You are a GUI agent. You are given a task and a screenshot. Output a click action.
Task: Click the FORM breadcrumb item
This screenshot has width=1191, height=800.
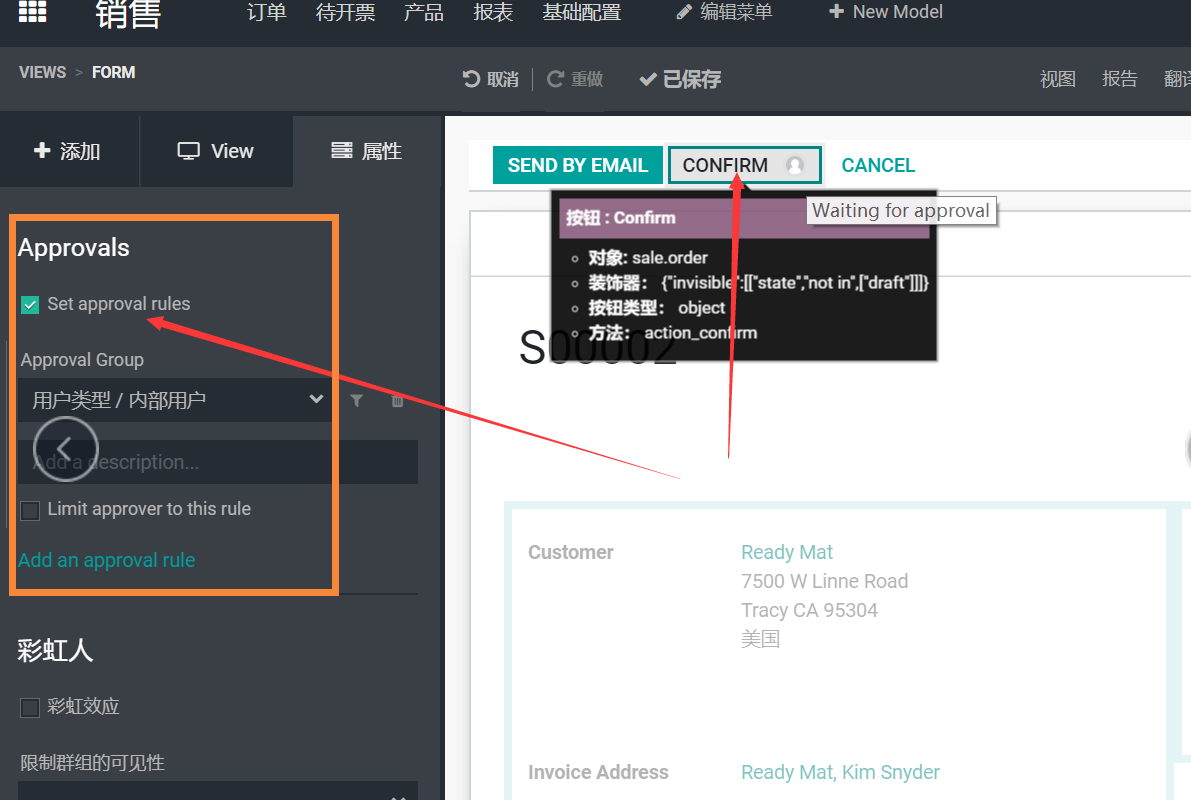[113, 72]
